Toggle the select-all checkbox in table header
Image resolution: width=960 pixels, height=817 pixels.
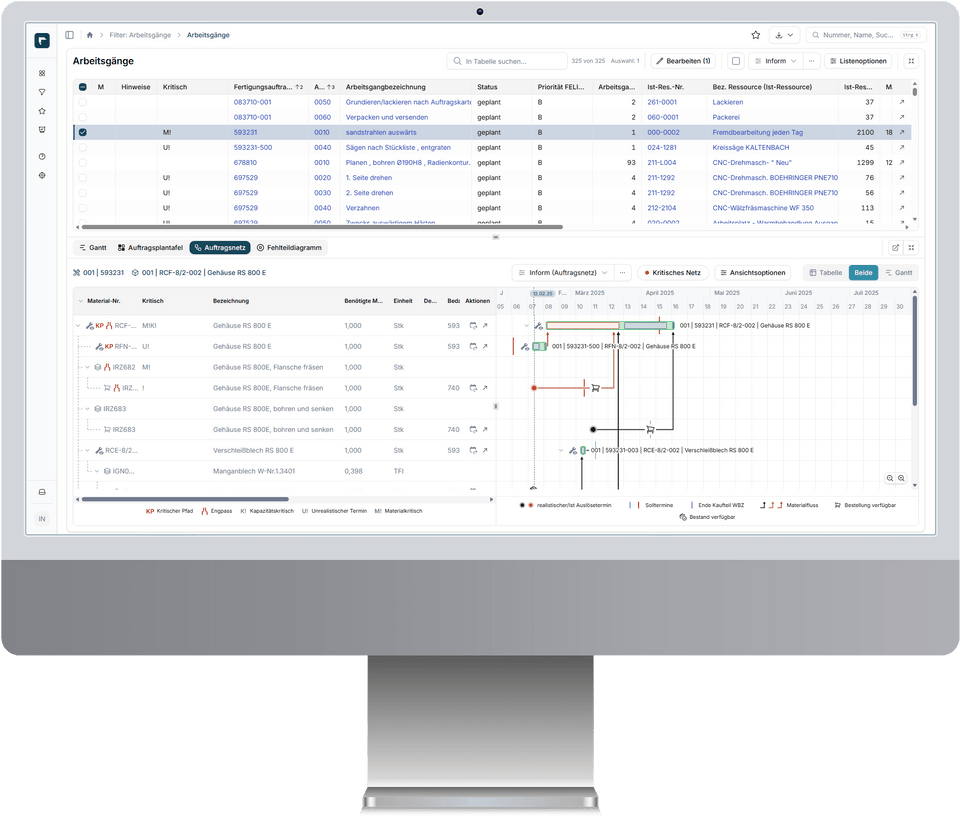point(83,87)
